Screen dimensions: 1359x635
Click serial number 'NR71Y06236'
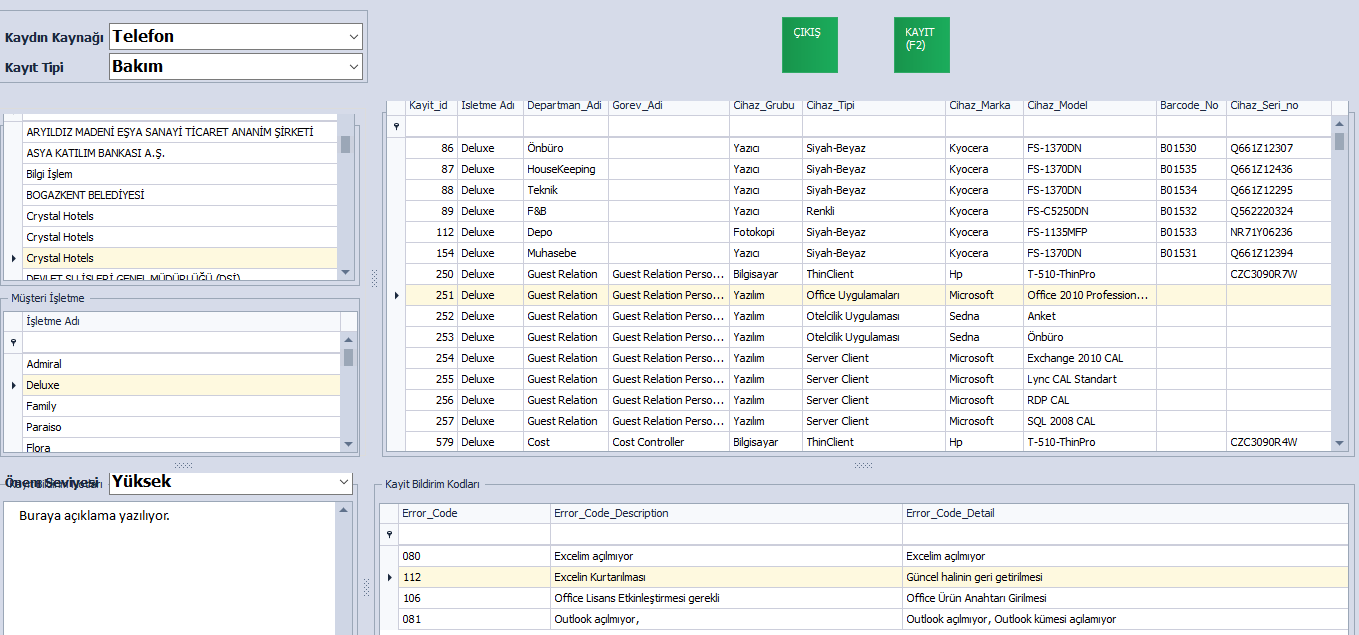pos(1279,232)
